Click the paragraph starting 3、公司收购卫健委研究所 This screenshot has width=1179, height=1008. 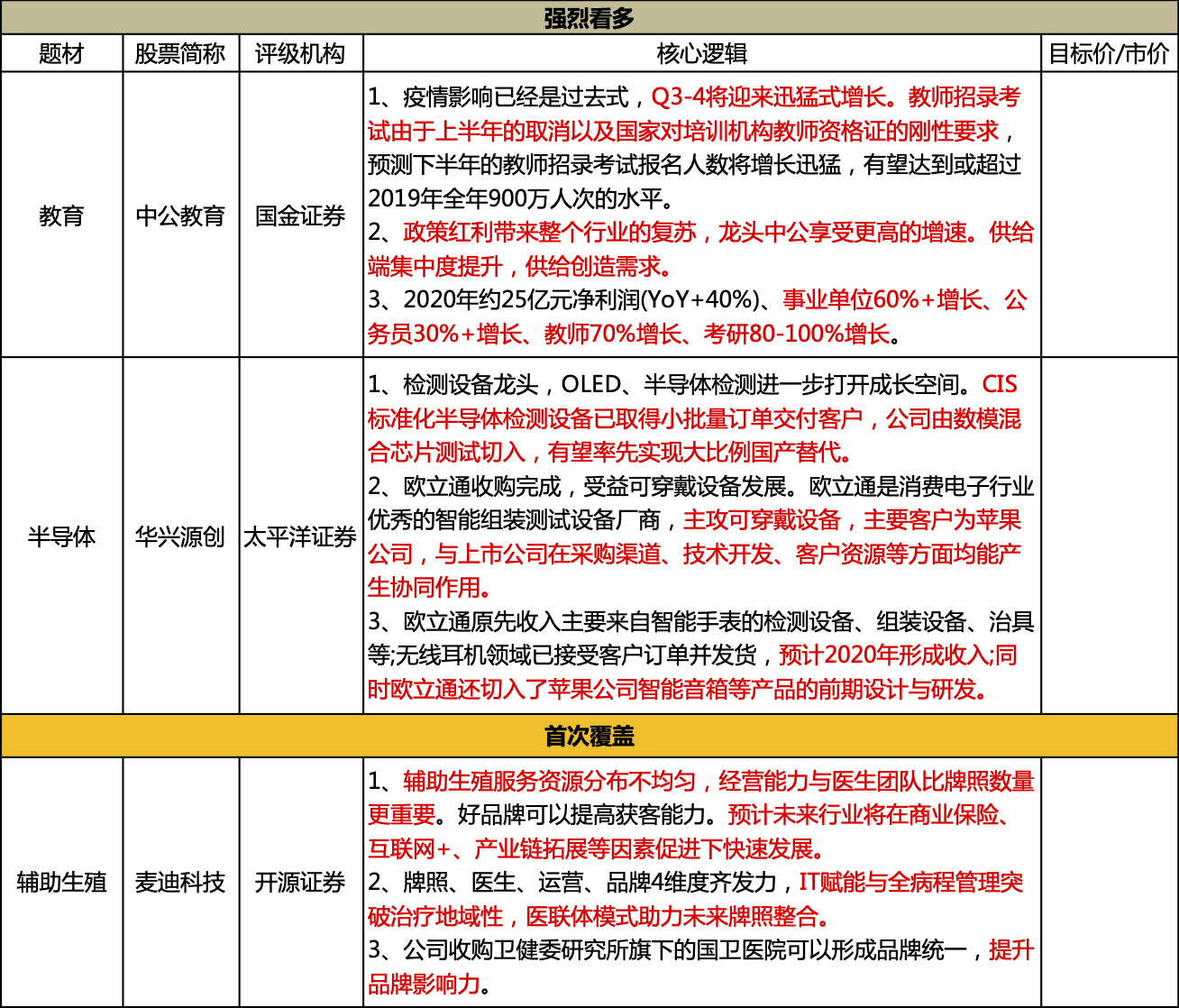coord(700,967)
